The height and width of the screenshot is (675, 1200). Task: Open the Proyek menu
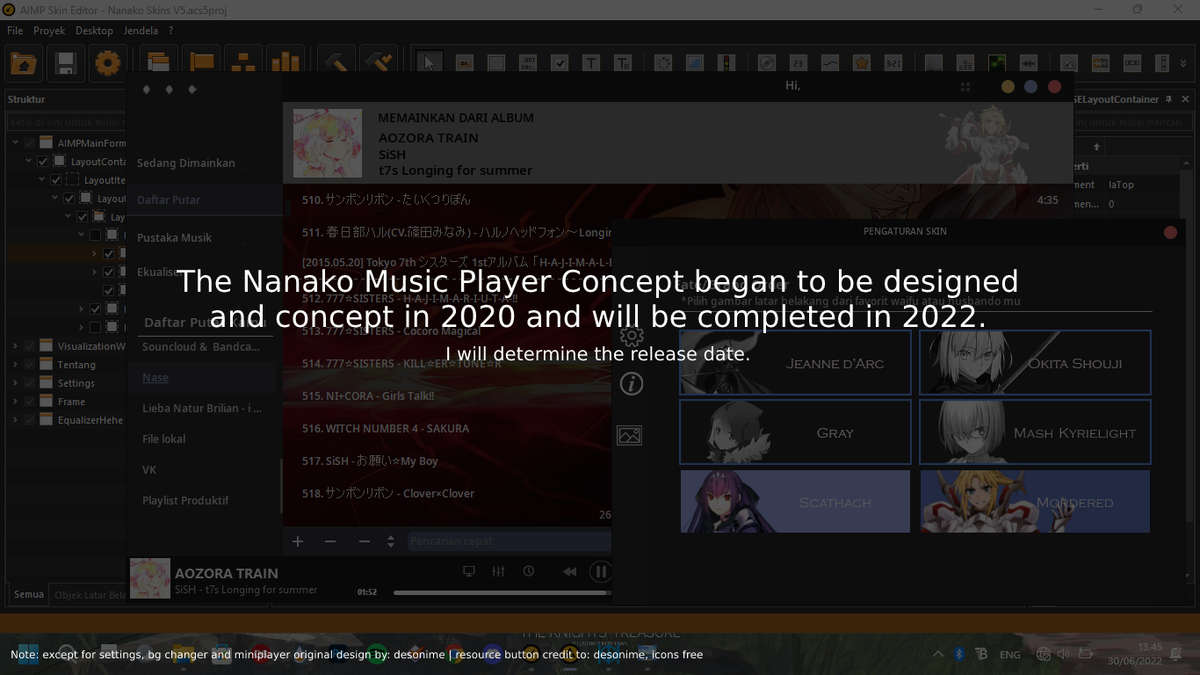coord(49,31)
